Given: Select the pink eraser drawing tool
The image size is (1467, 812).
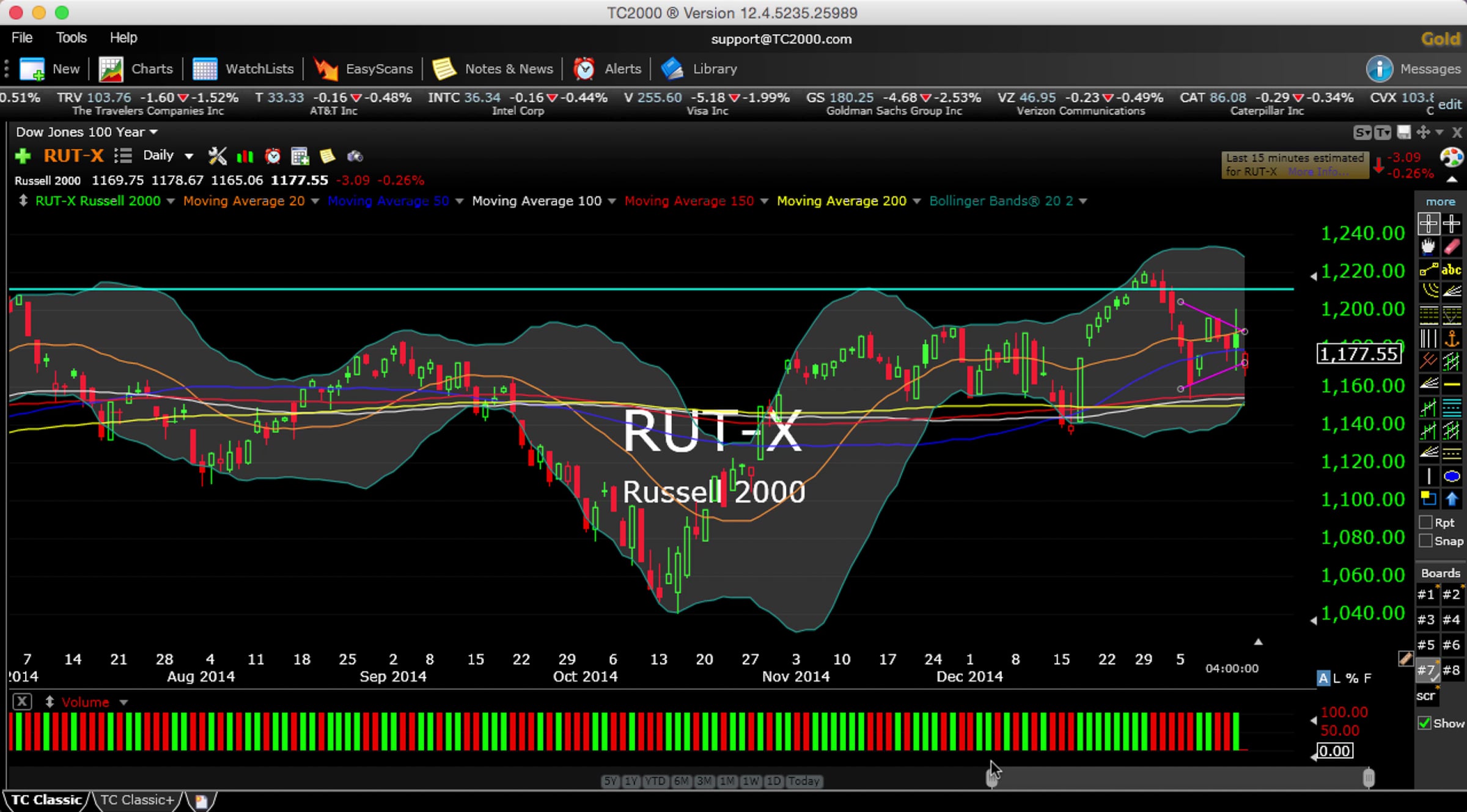Looking at the screenshot, I should [x=1452, y=247].
